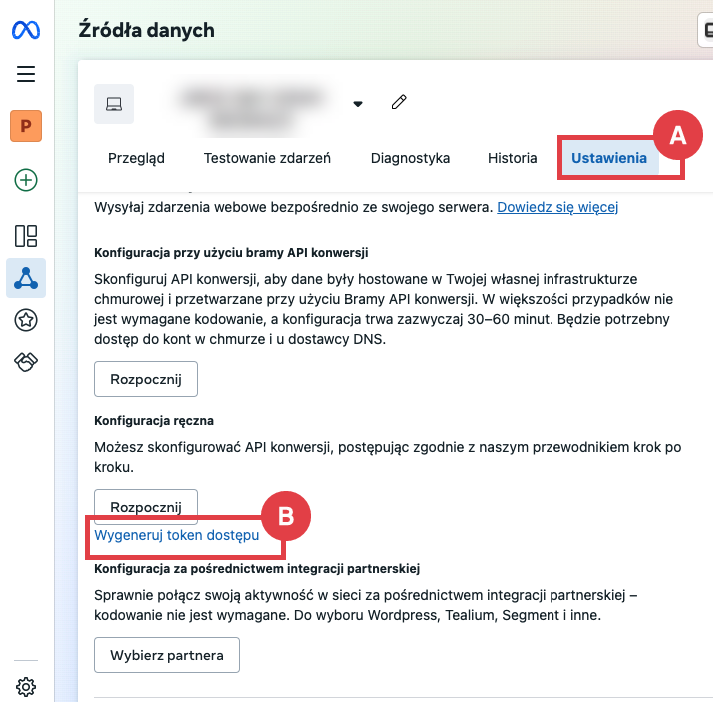Click the pencil icon to rename data source
The image size is (713, 702).
399,102
